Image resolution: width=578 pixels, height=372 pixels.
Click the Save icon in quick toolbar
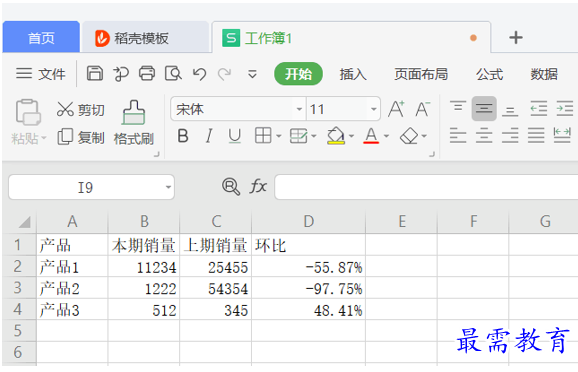coord(95,74)
